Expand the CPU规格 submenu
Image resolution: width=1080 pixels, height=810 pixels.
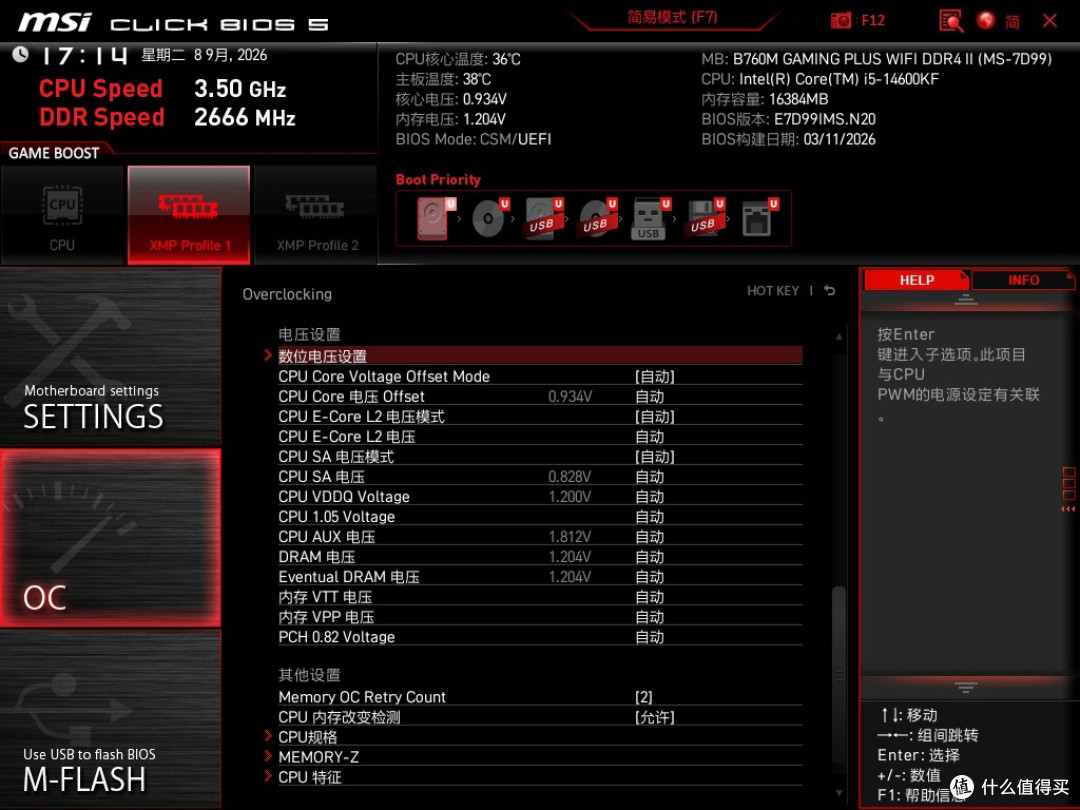[x=540, y=736]
